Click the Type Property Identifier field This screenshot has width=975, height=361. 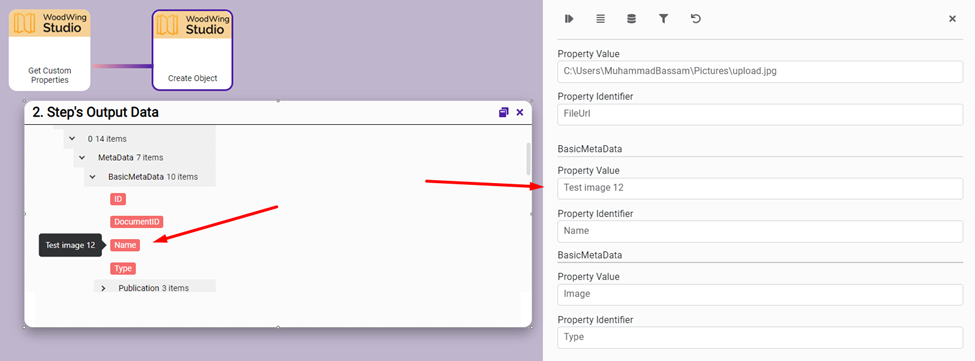click(760, 337)
